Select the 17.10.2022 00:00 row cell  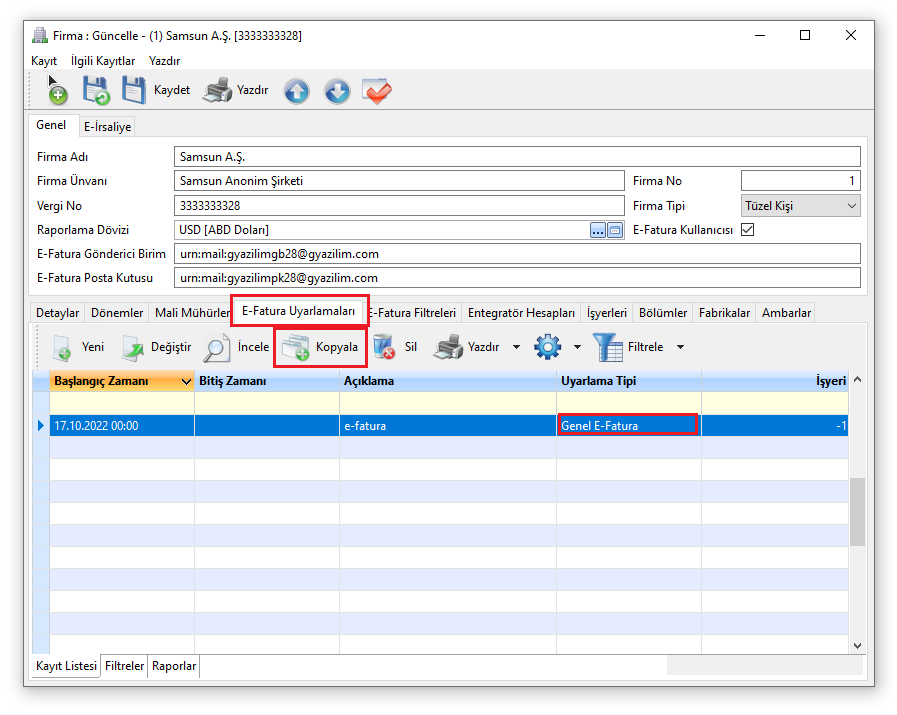pyautogui.click(x=122, y=426)
